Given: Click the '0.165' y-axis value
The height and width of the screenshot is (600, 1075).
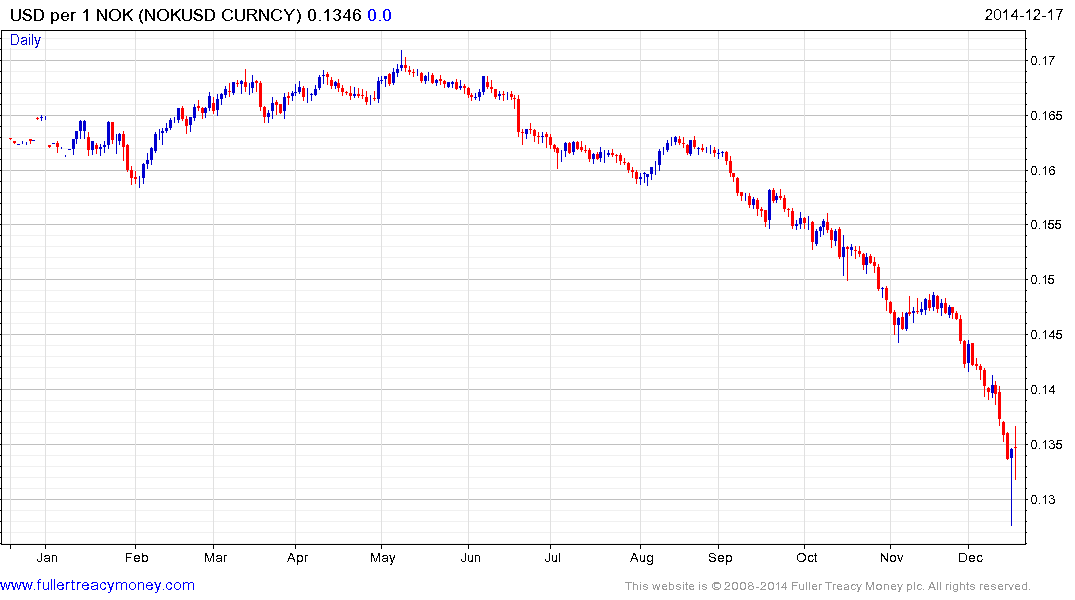Looking at the screenshot, I should coord(1046,115).
